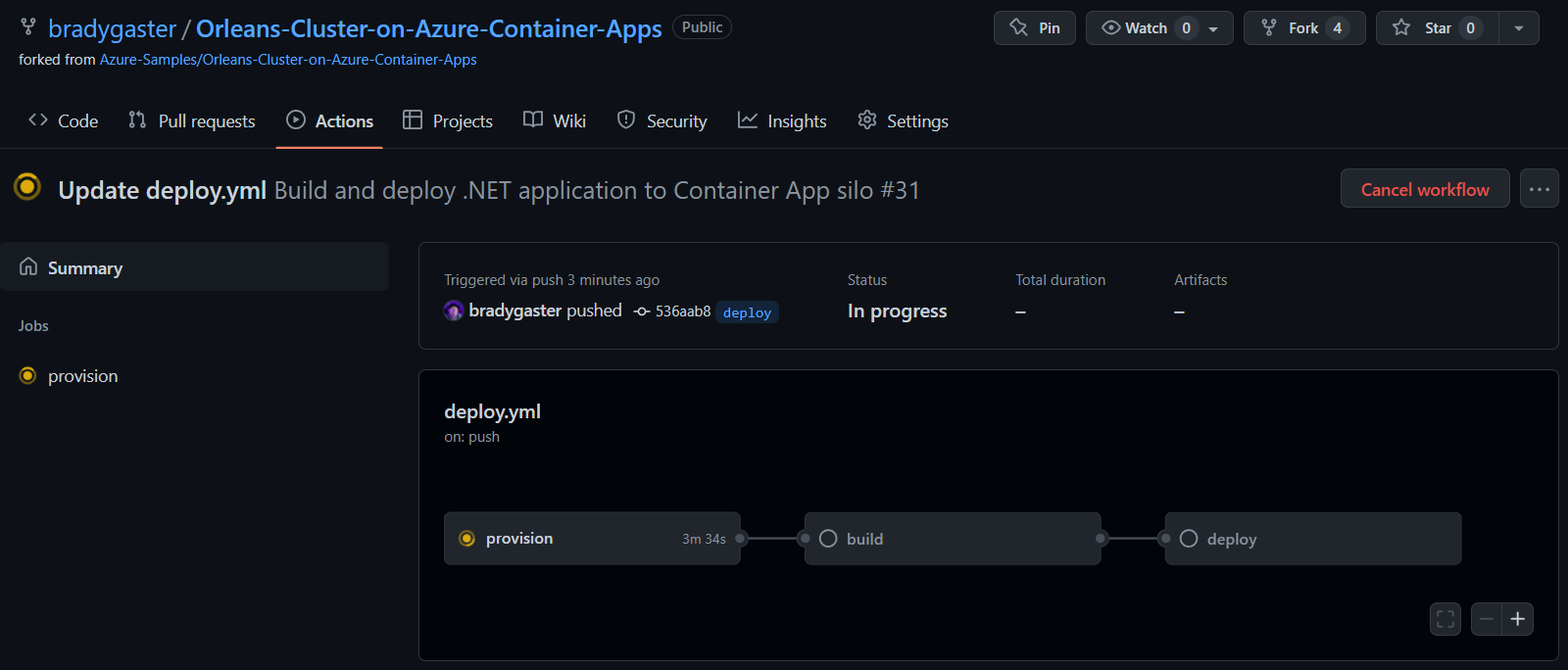Image resolution: width=1568 pixels, height=670 pixels.
Task: Fork this repository
Action: click(x=1304, y=28)
